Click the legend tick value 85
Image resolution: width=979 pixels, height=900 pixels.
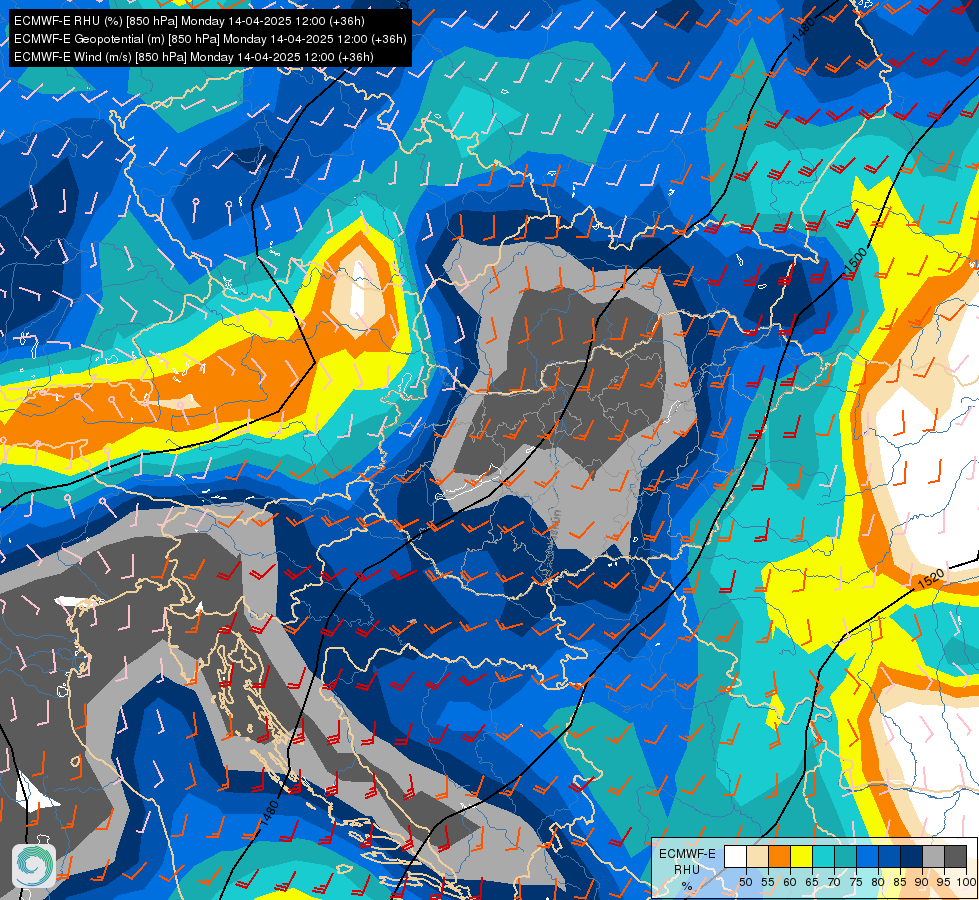[x=900, y=882]
